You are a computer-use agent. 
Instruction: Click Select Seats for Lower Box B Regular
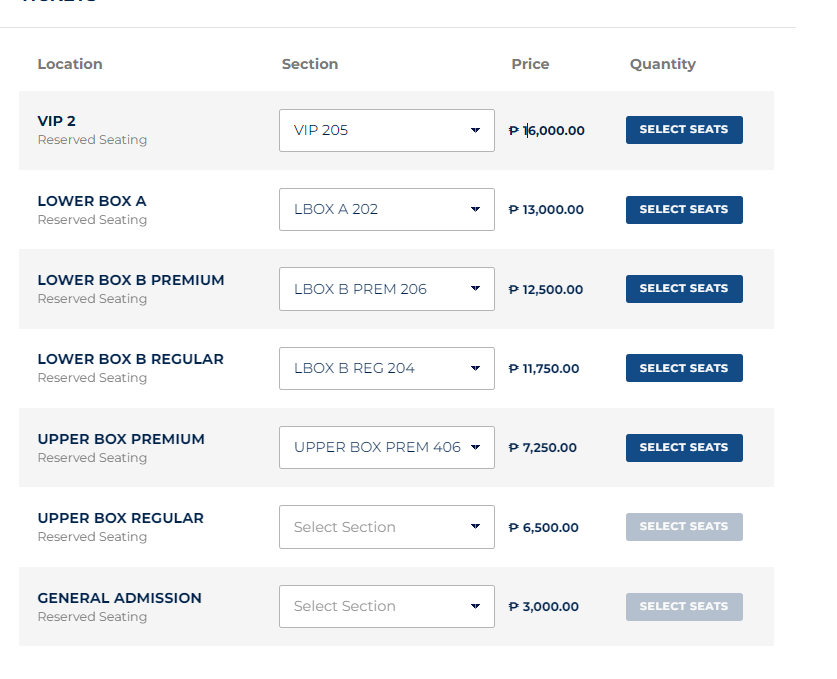tap(684, 368)
